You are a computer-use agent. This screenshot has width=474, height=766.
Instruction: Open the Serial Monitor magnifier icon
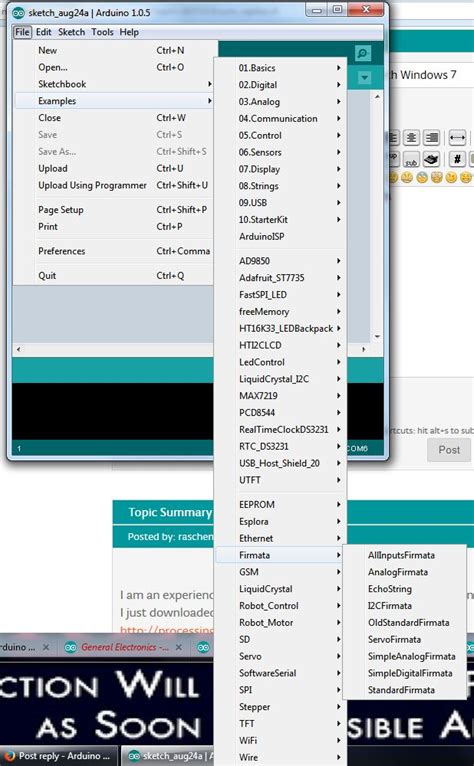(x=363, y=53)
